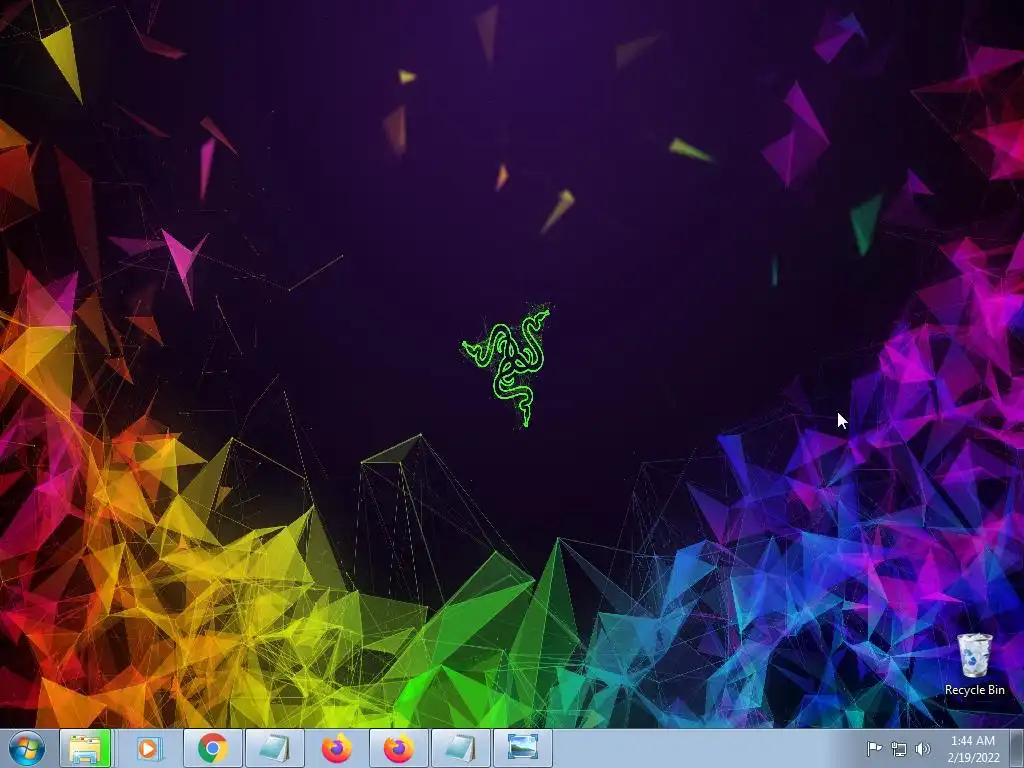Open the clock showing 1:44 AM
This screenshot has height=768, width=1024.
tap(973, 749)
